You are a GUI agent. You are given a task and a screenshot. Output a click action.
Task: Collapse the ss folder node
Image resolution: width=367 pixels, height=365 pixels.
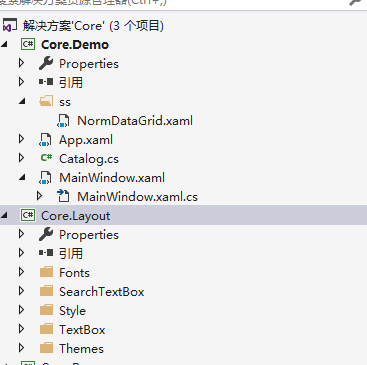coord(22,101)
